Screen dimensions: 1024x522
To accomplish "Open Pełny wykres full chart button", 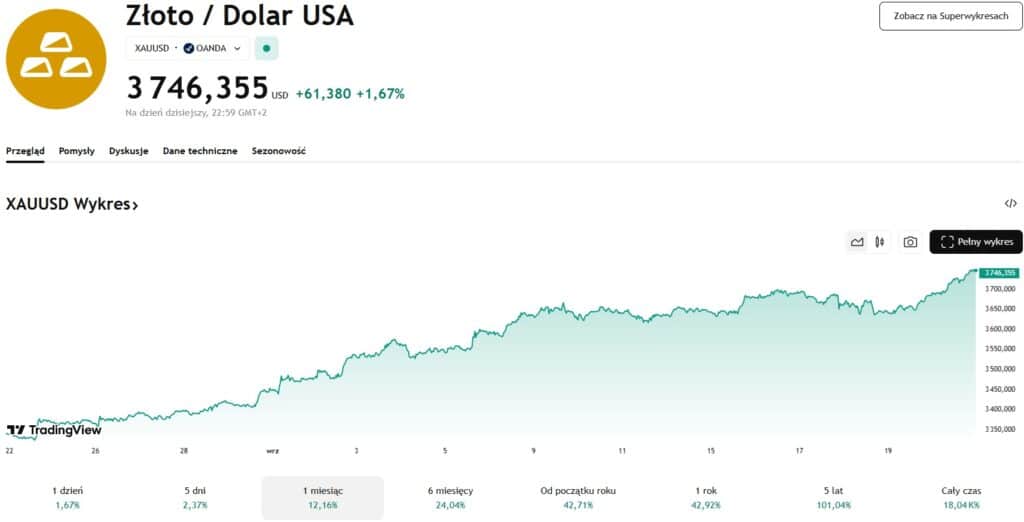I will tap(976, 242).
